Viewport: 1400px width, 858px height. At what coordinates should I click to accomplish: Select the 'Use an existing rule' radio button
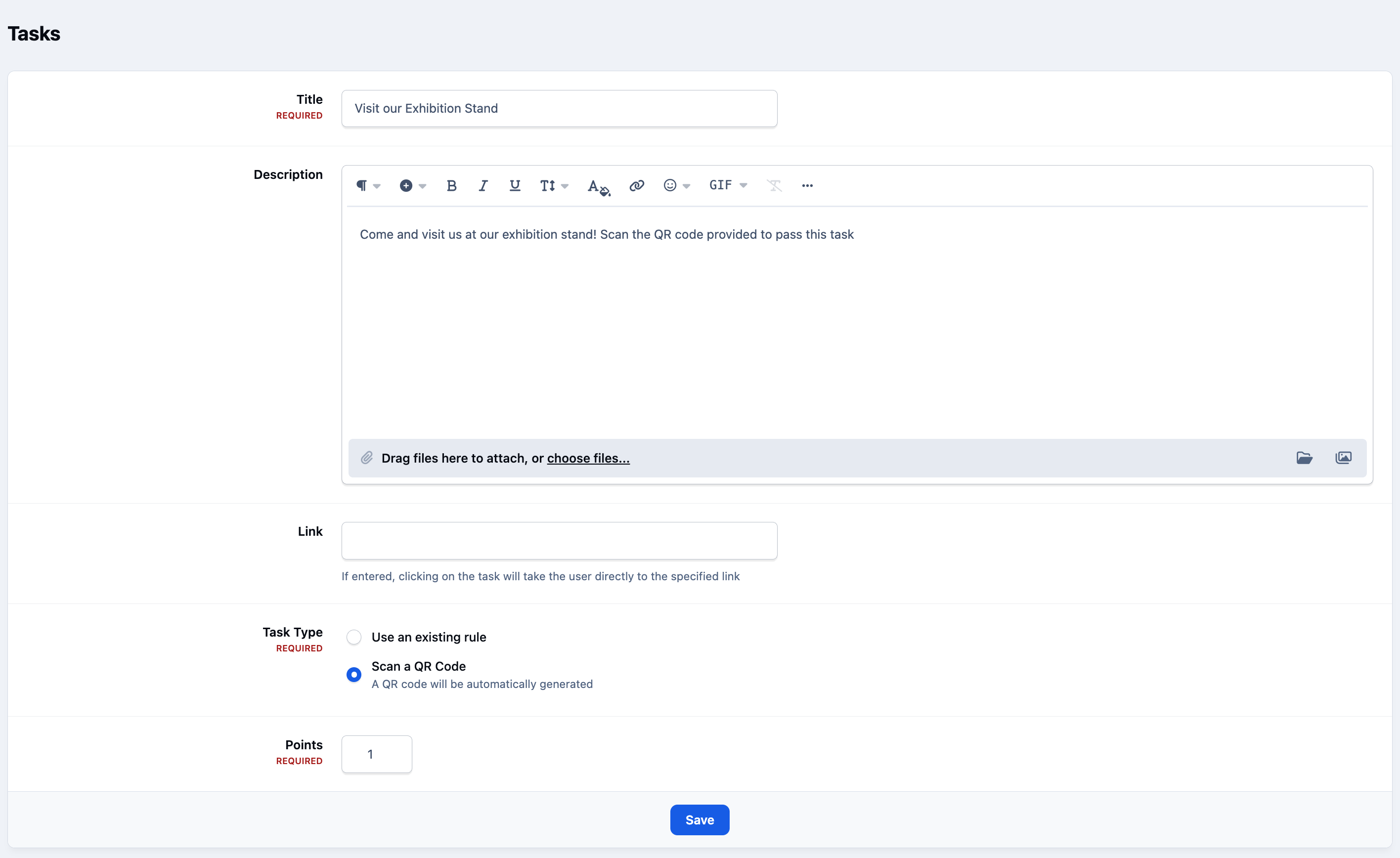tap(354, 637)
